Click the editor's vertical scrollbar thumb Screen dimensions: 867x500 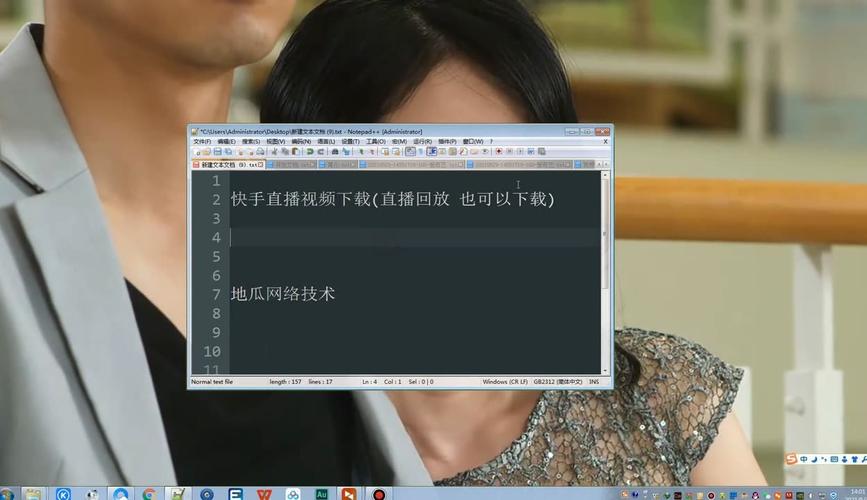(605, 233)
